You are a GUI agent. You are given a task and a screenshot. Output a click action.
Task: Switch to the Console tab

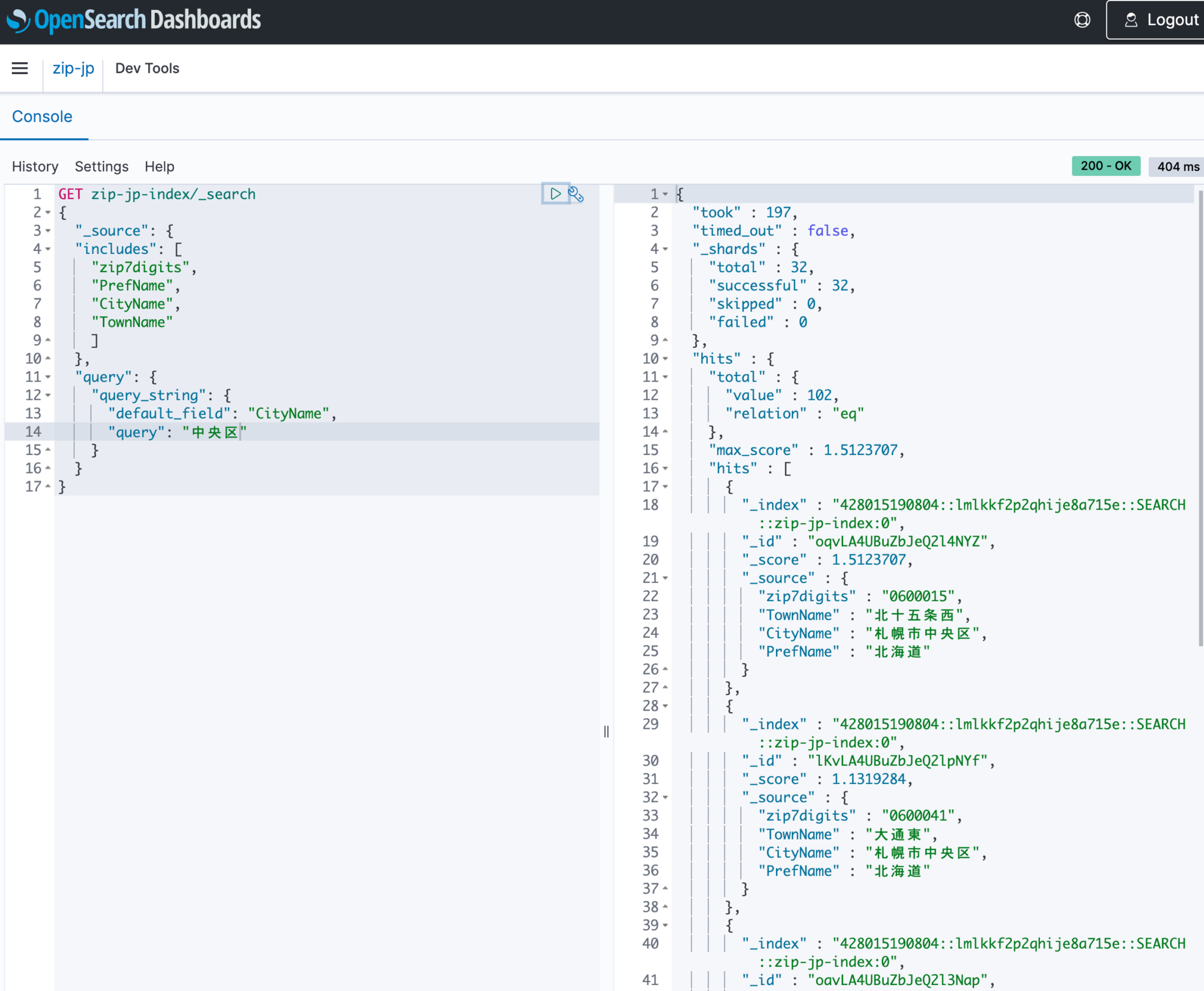(42, 116)
